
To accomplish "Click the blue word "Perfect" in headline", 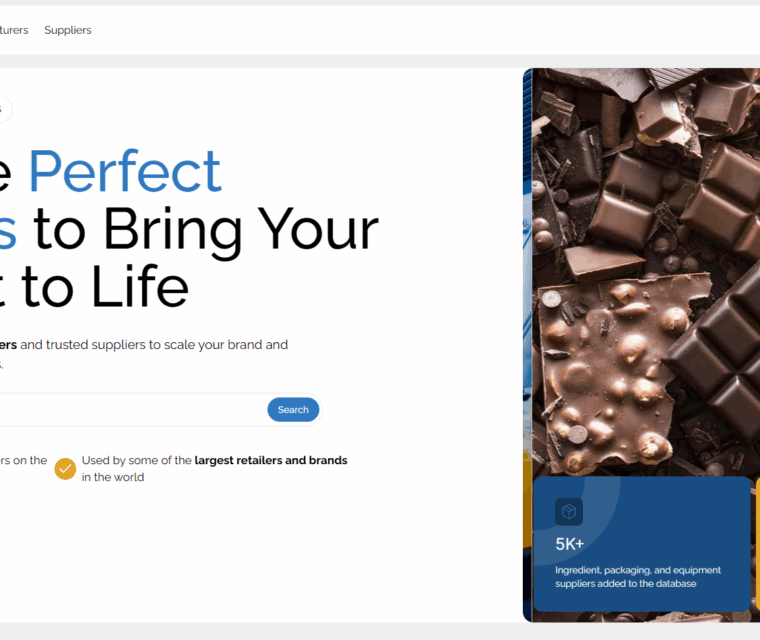I will (x=124, y=172).
